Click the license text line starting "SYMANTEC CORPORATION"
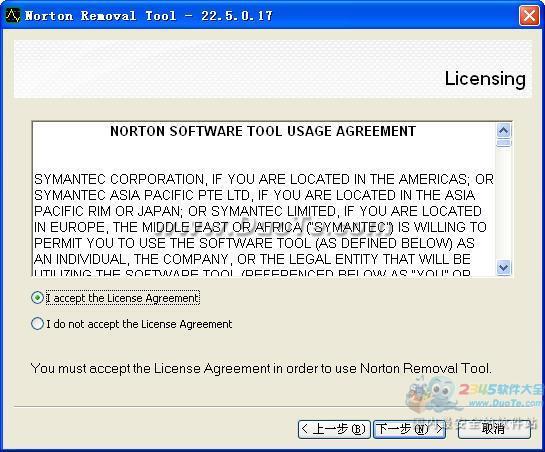 [264, 179]
